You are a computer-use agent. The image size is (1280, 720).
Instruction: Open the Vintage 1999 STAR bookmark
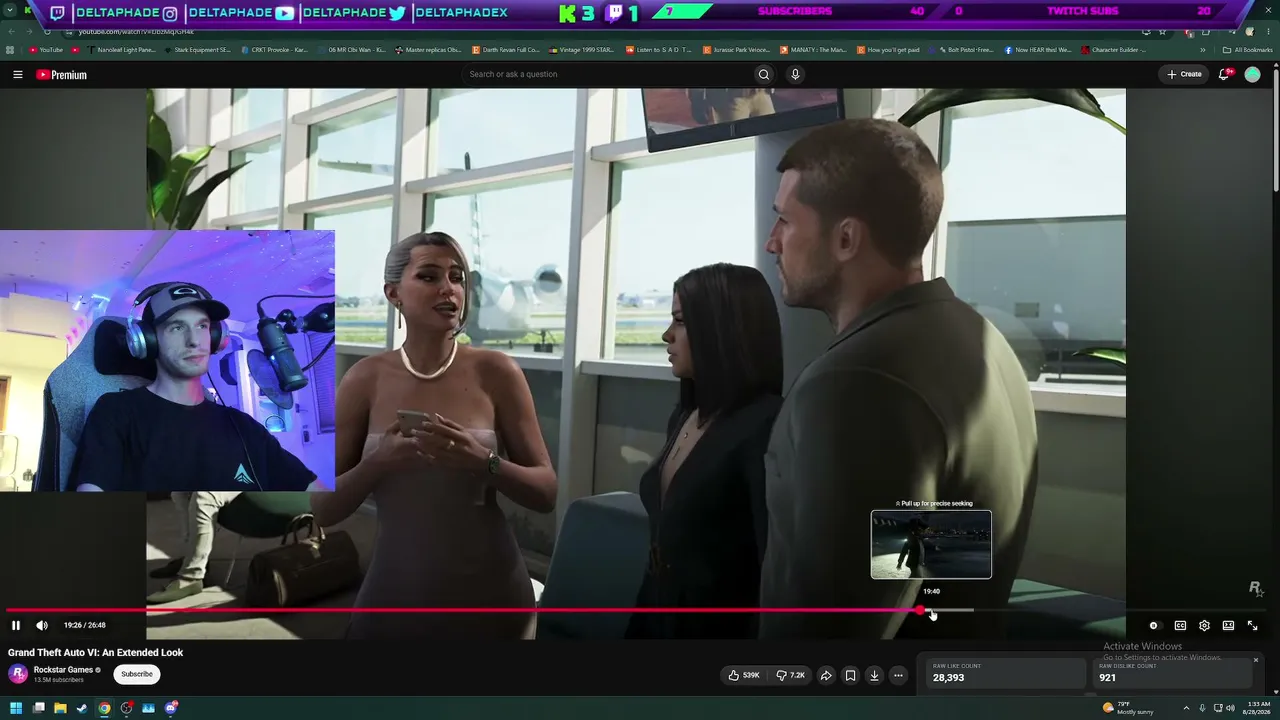(582, 50)
